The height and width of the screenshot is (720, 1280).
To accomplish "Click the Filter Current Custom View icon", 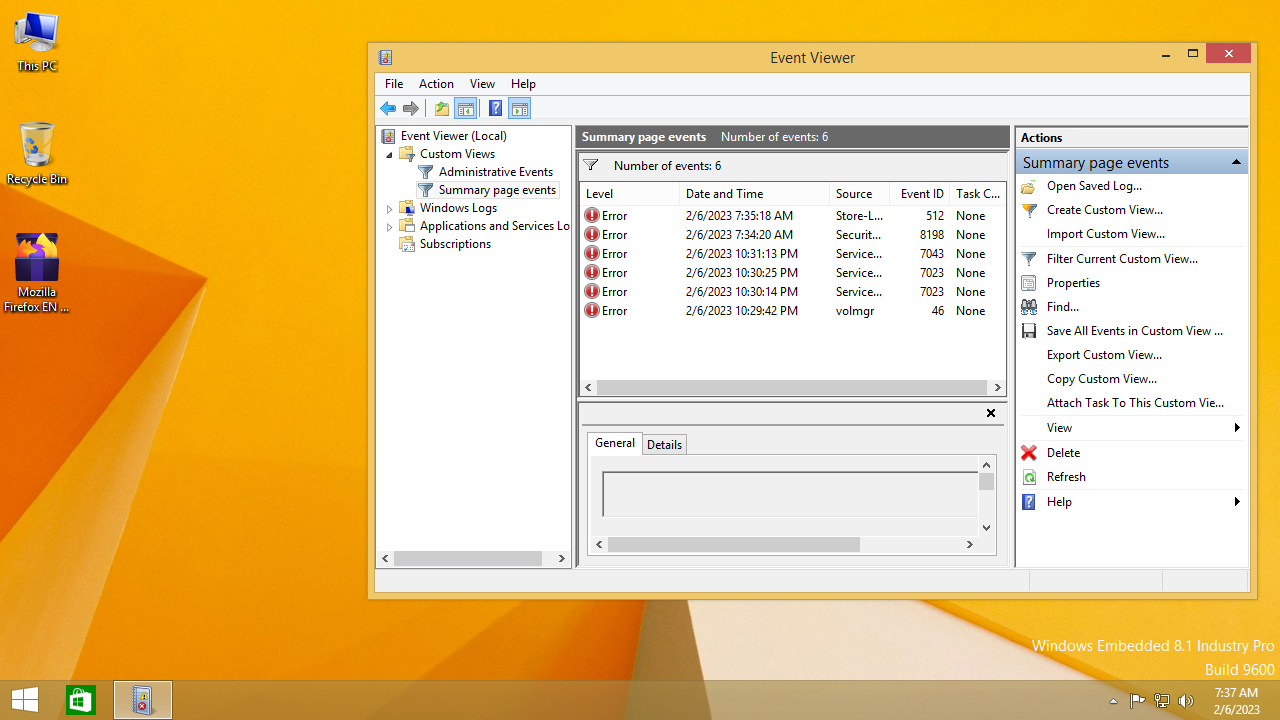I will coord(1028,259).
